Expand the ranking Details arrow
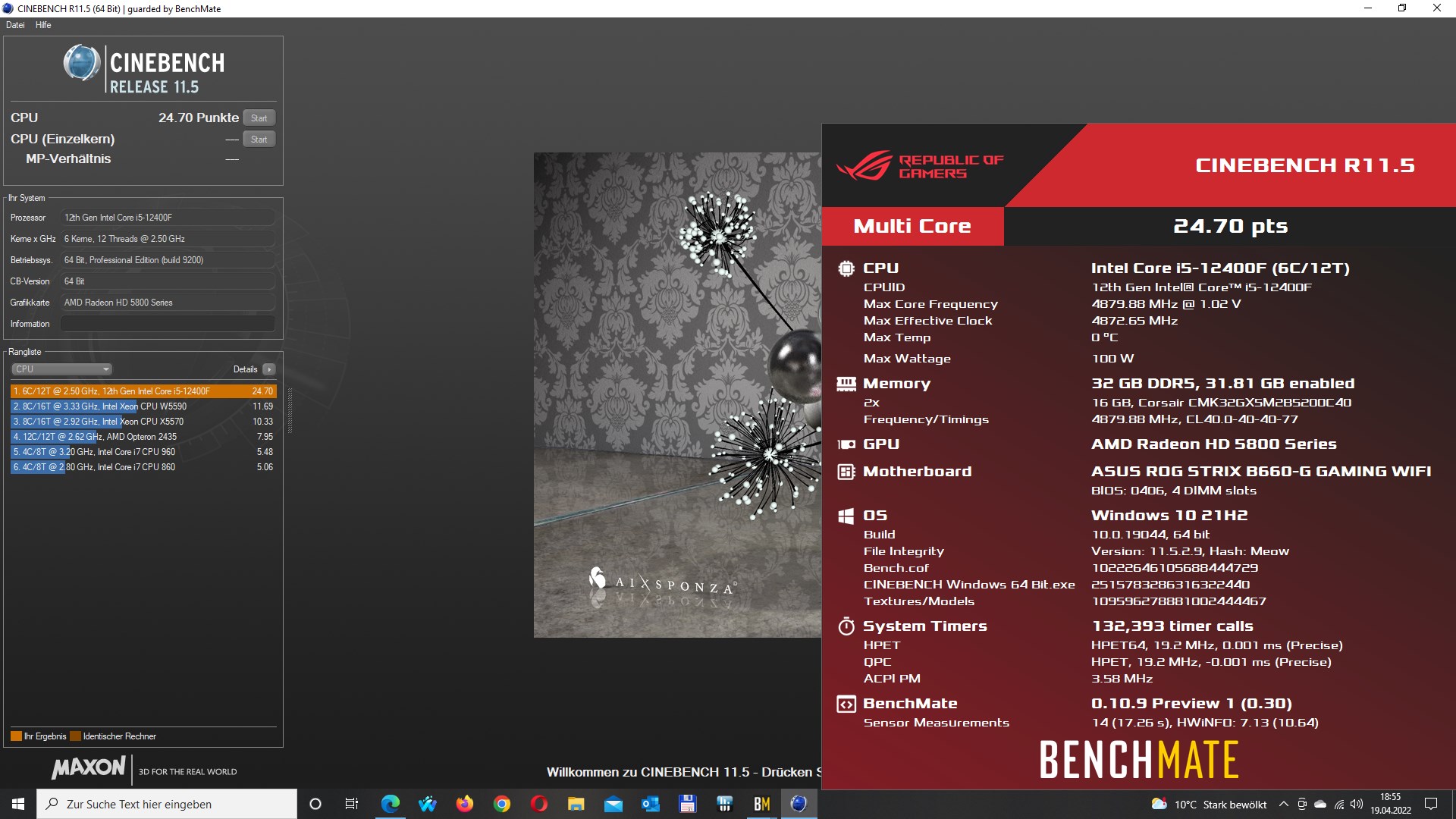 click(x=269, y=369)
